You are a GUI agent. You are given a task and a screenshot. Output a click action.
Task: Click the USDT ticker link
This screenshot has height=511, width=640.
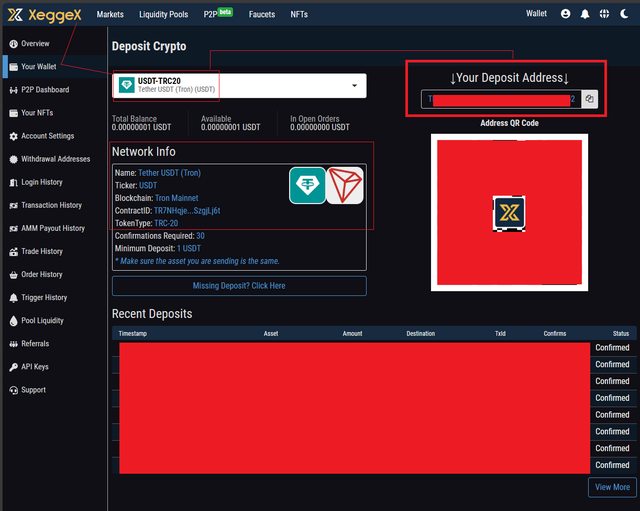[148, 185]
